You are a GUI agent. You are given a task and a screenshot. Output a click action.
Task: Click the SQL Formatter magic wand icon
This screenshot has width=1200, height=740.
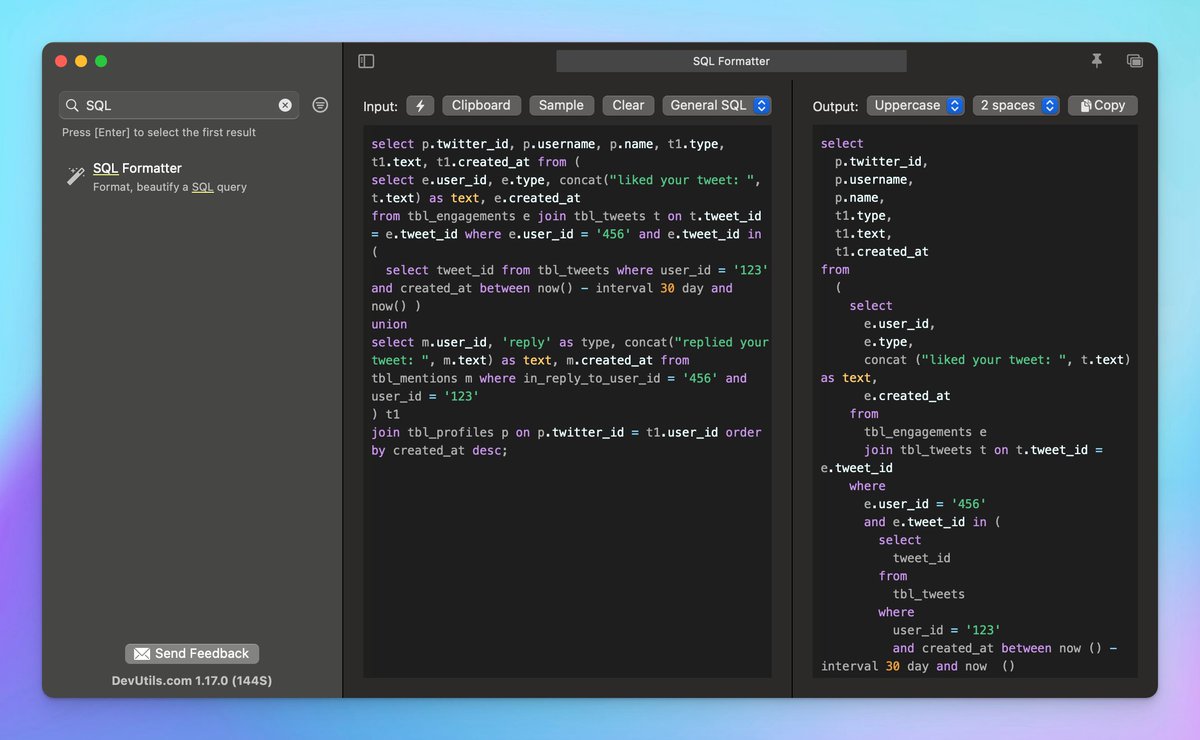click(76, 176)
